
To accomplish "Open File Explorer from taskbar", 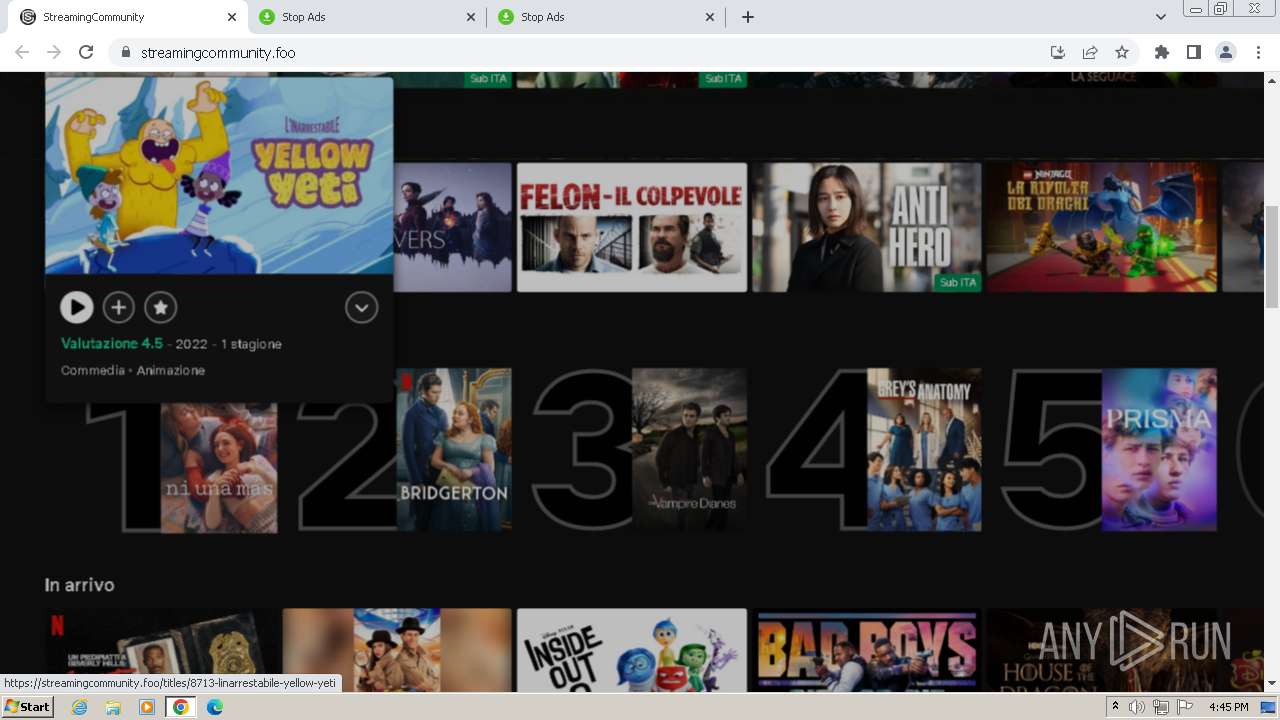I will click(113, 707).
